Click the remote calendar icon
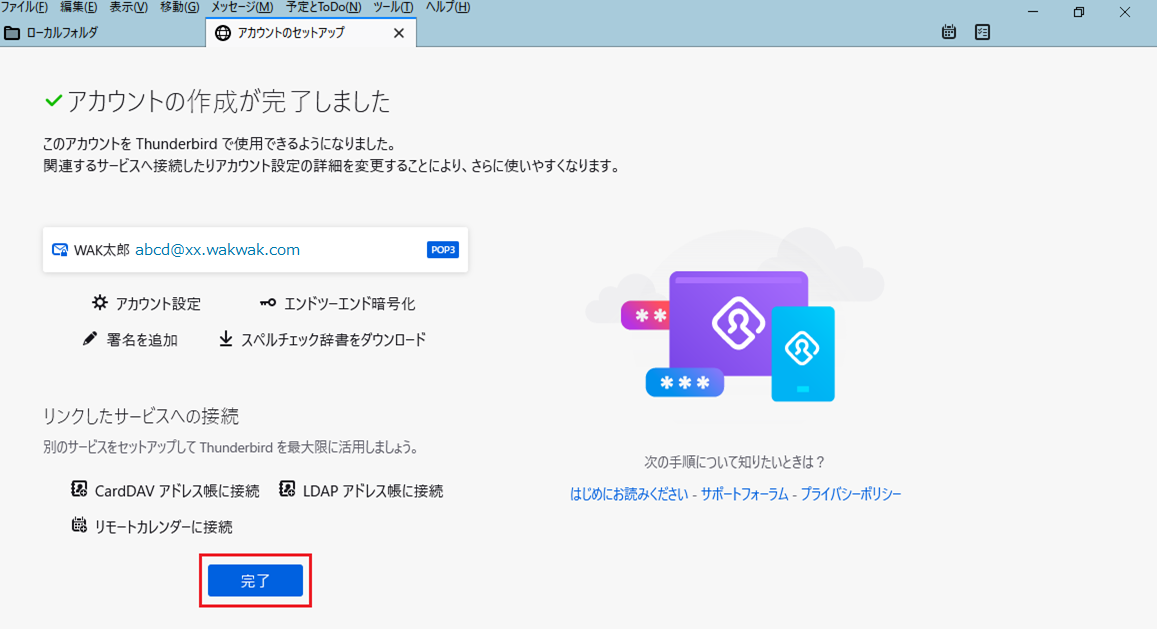Screen dimensions: 1157x629 pyautogui.click(x=79, y=525)
